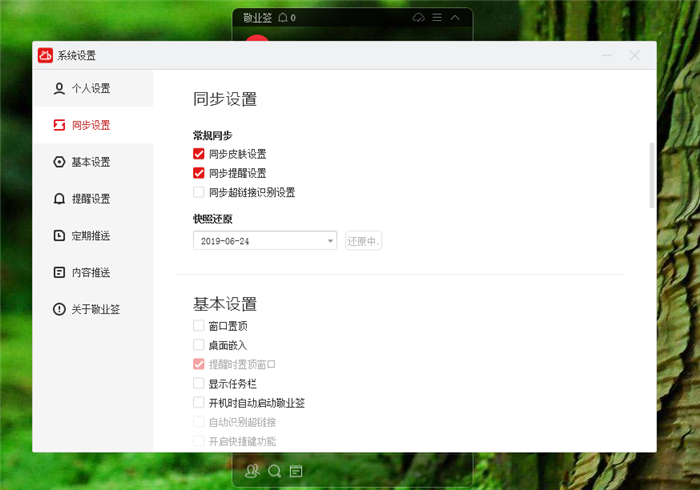
Task: Enable 开机时自动启动敬业签 checkbox
Action: click(x=199, y=403)
